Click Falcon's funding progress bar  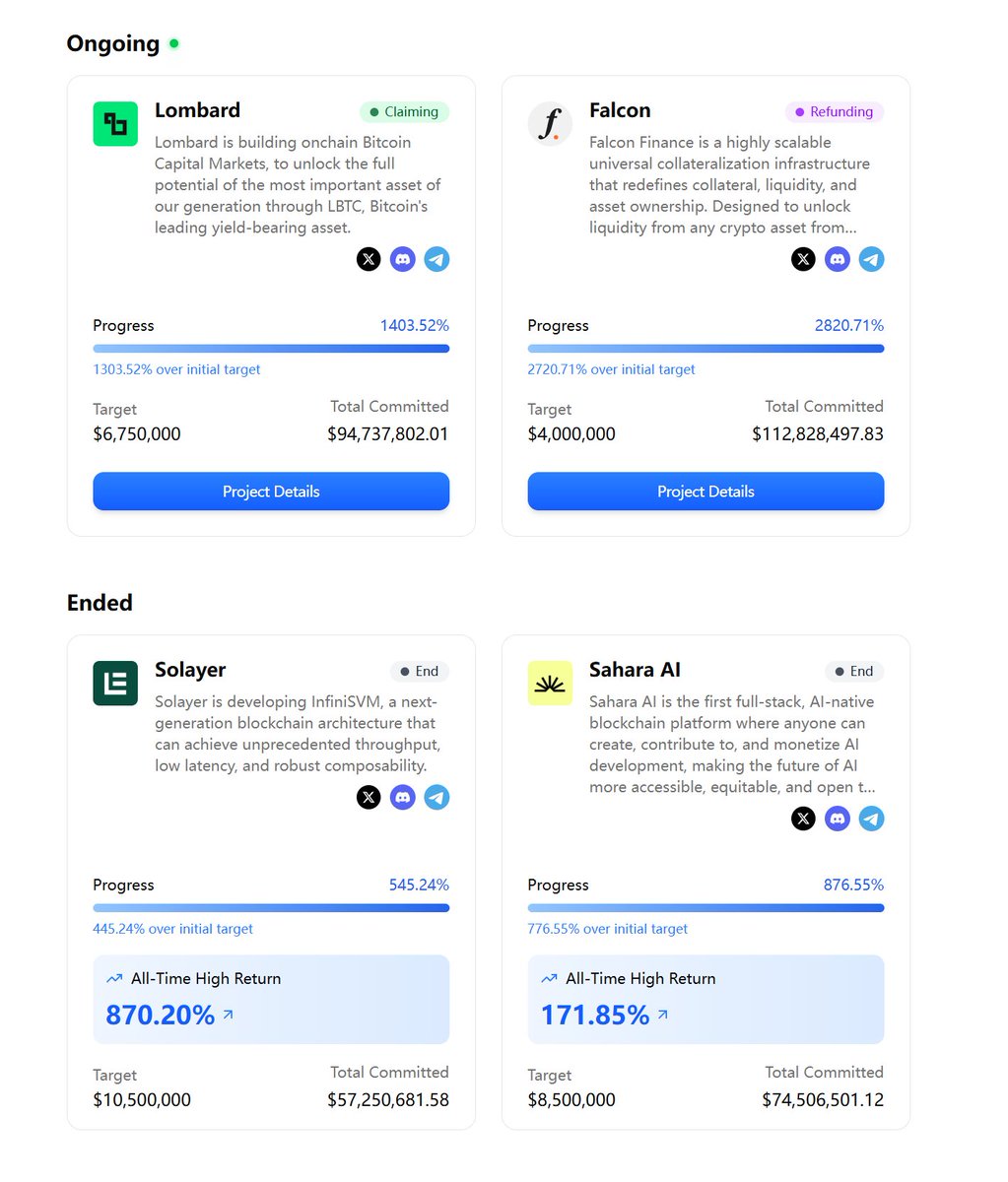point(706,349)
